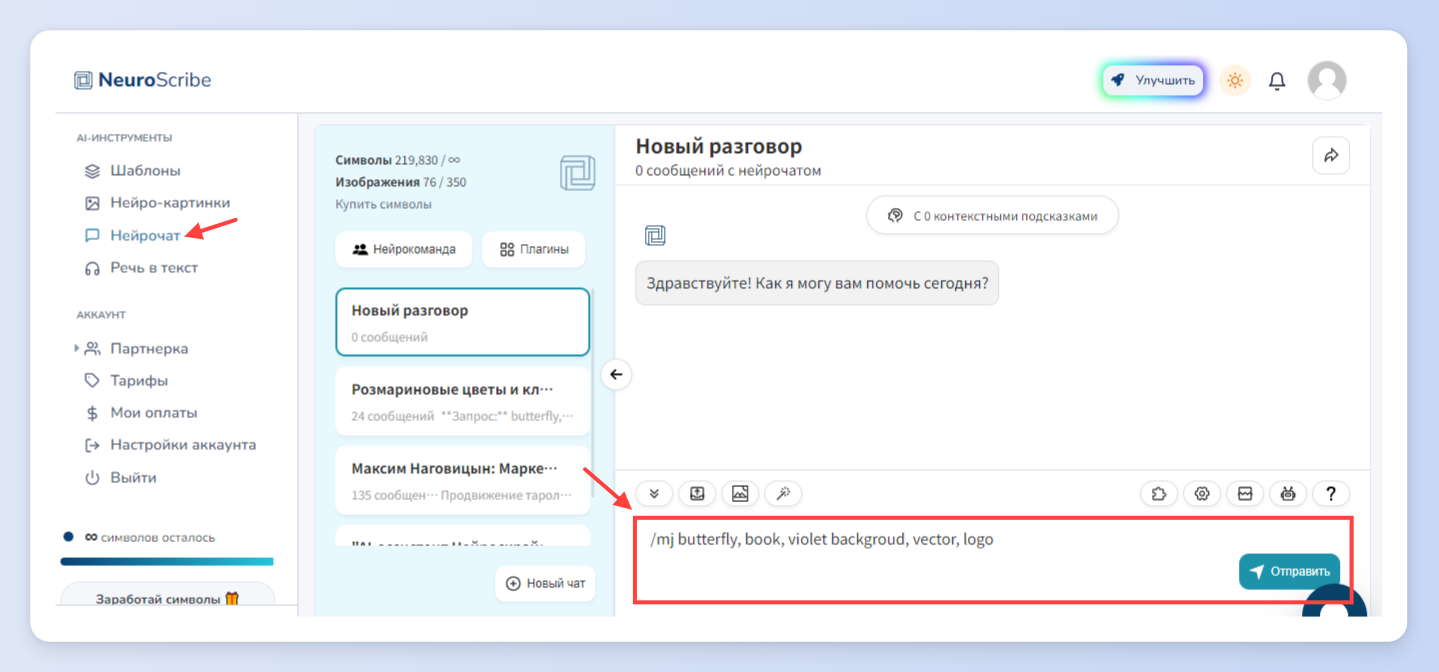
Task: Open the Нейрокоманда button
Action: point(403,249)
